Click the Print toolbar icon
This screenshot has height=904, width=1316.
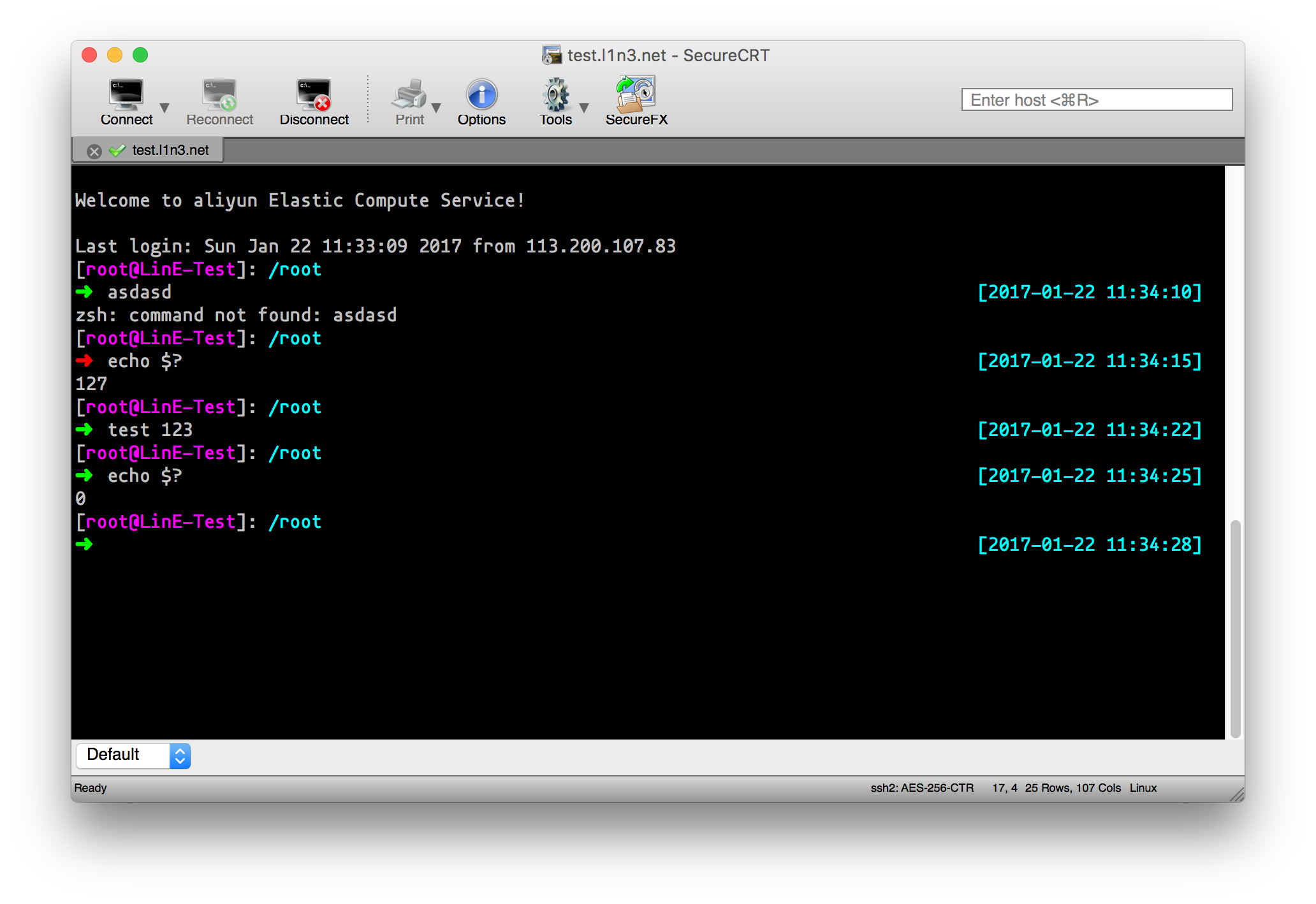pyautogui.click(x=409, y=96)
